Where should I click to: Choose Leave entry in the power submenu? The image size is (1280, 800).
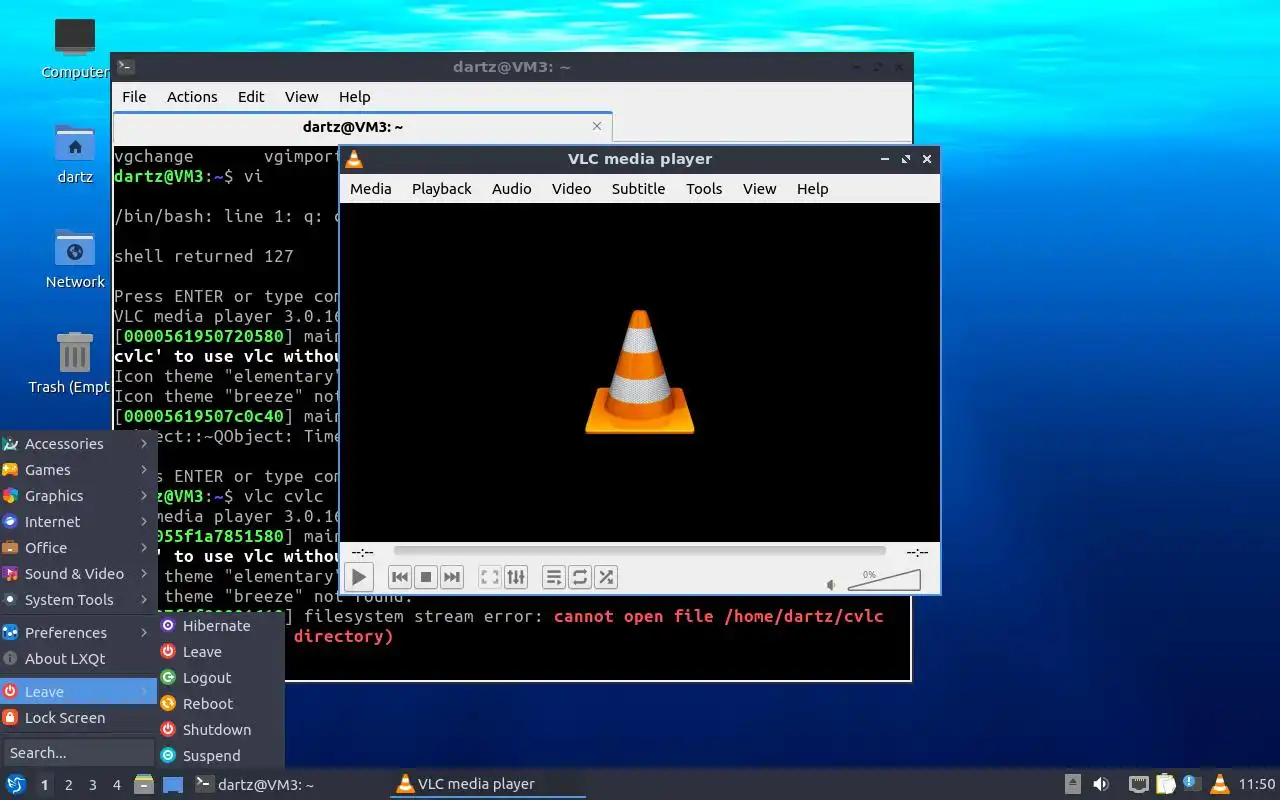[221, 652]
